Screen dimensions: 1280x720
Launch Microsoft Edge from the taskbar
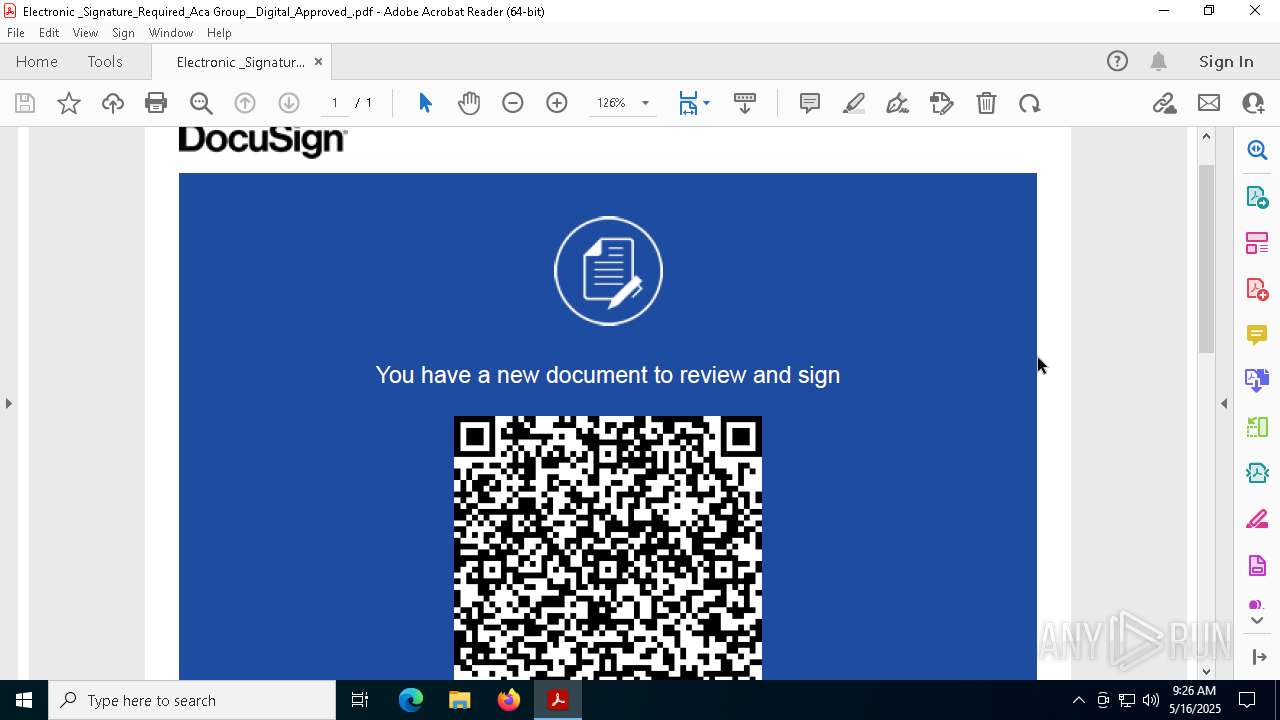411,700
